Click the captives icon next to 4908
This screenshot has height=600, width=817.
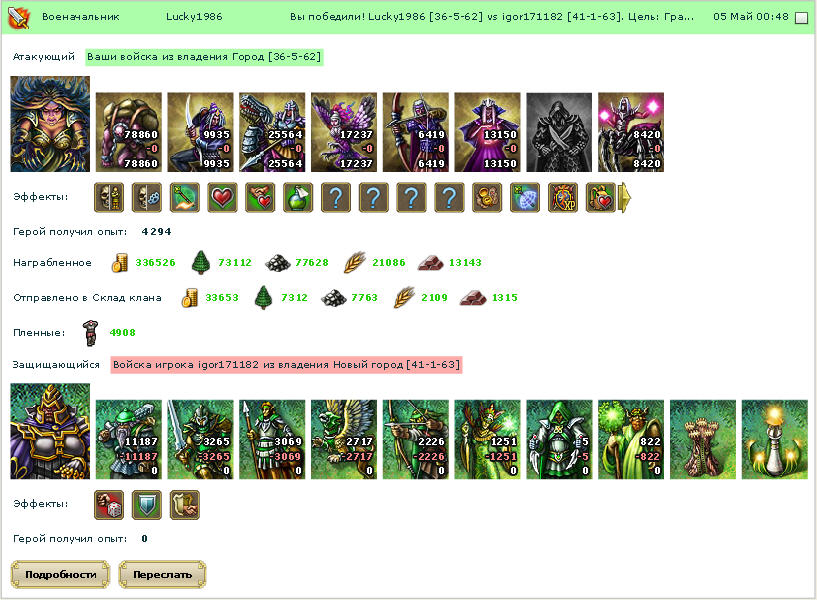pos(91,333)
